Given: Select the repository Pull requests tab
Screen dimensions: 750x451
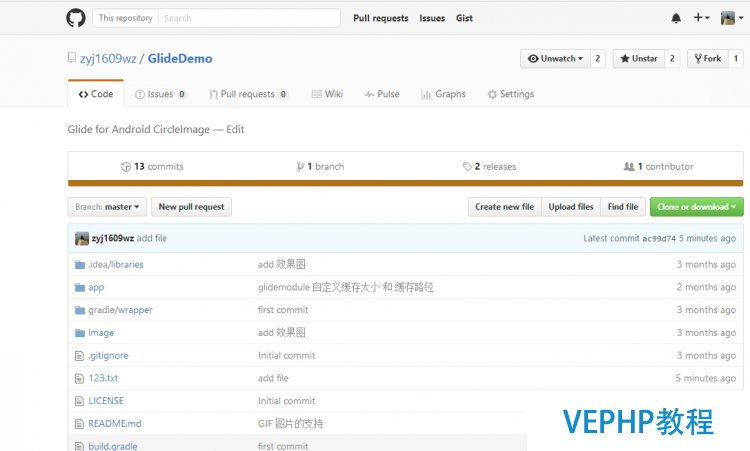Looking at the screenshot, I should pyautogui.click(x=248, y=94).
